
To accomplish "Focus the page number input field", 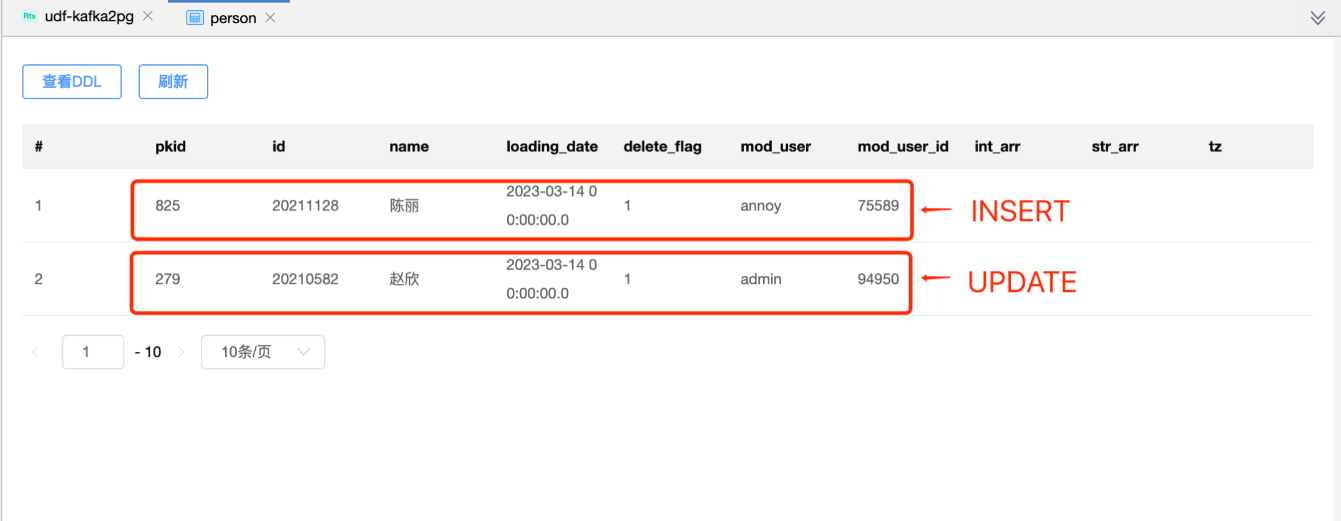I will [92, 352].
